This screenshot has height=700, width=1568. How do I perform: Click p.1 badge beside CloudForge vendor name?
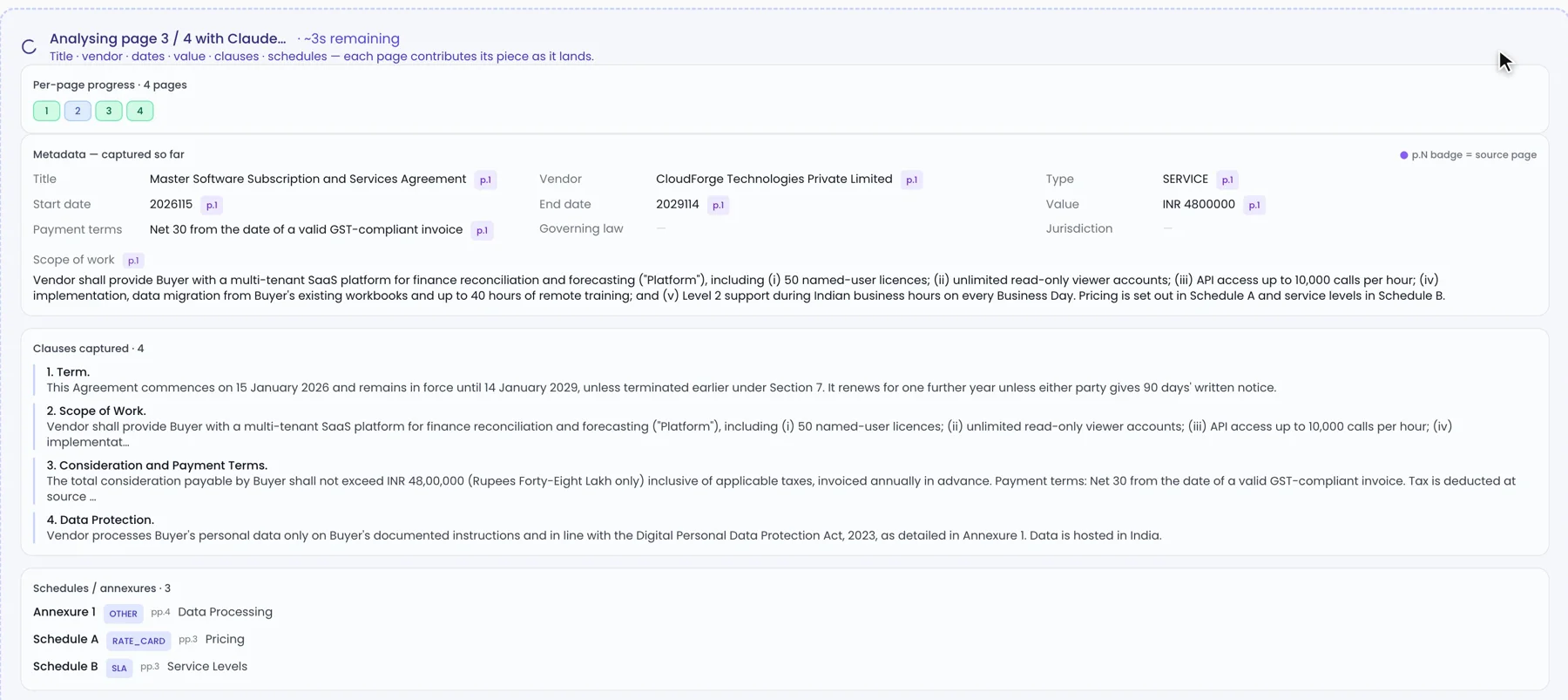tap(911, 180)
